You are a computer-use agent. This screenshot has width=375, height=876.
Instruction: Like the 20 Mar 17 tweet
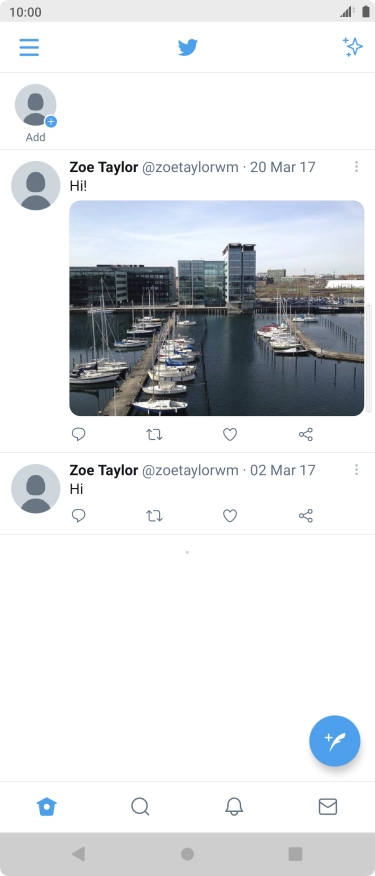pos(230,434)
